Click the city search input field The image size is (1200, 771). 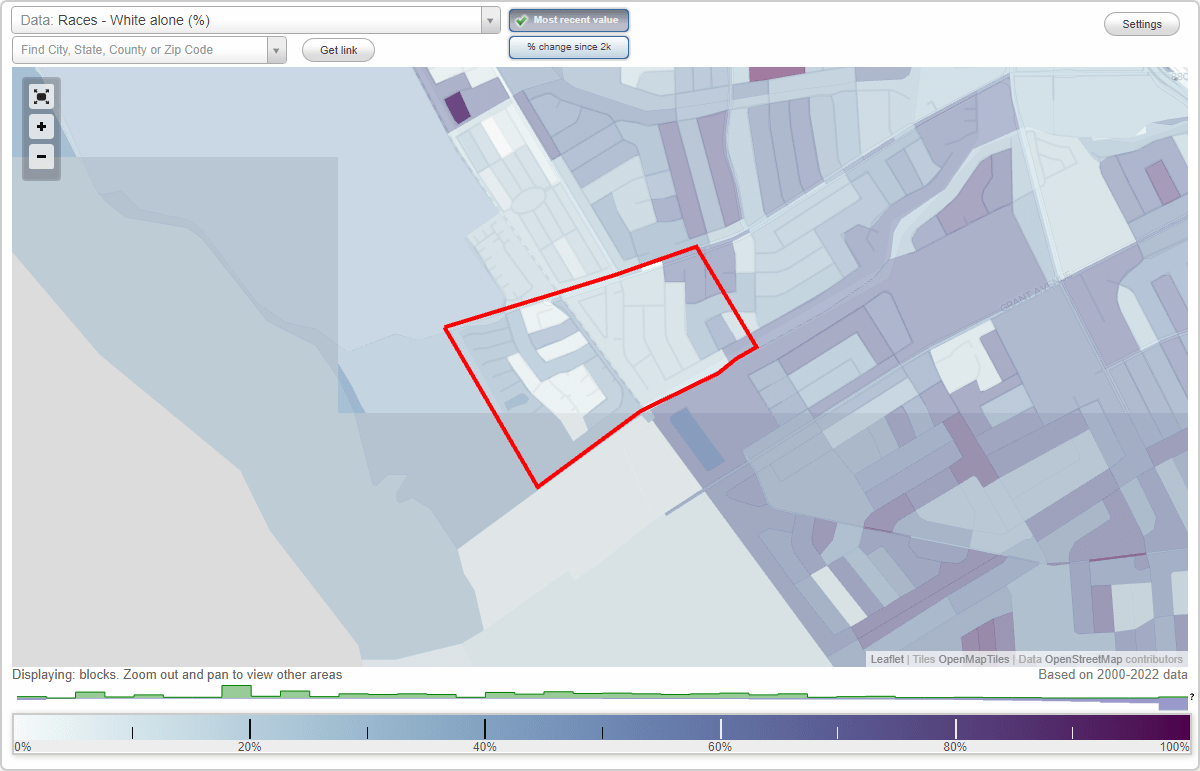(140, 49)
